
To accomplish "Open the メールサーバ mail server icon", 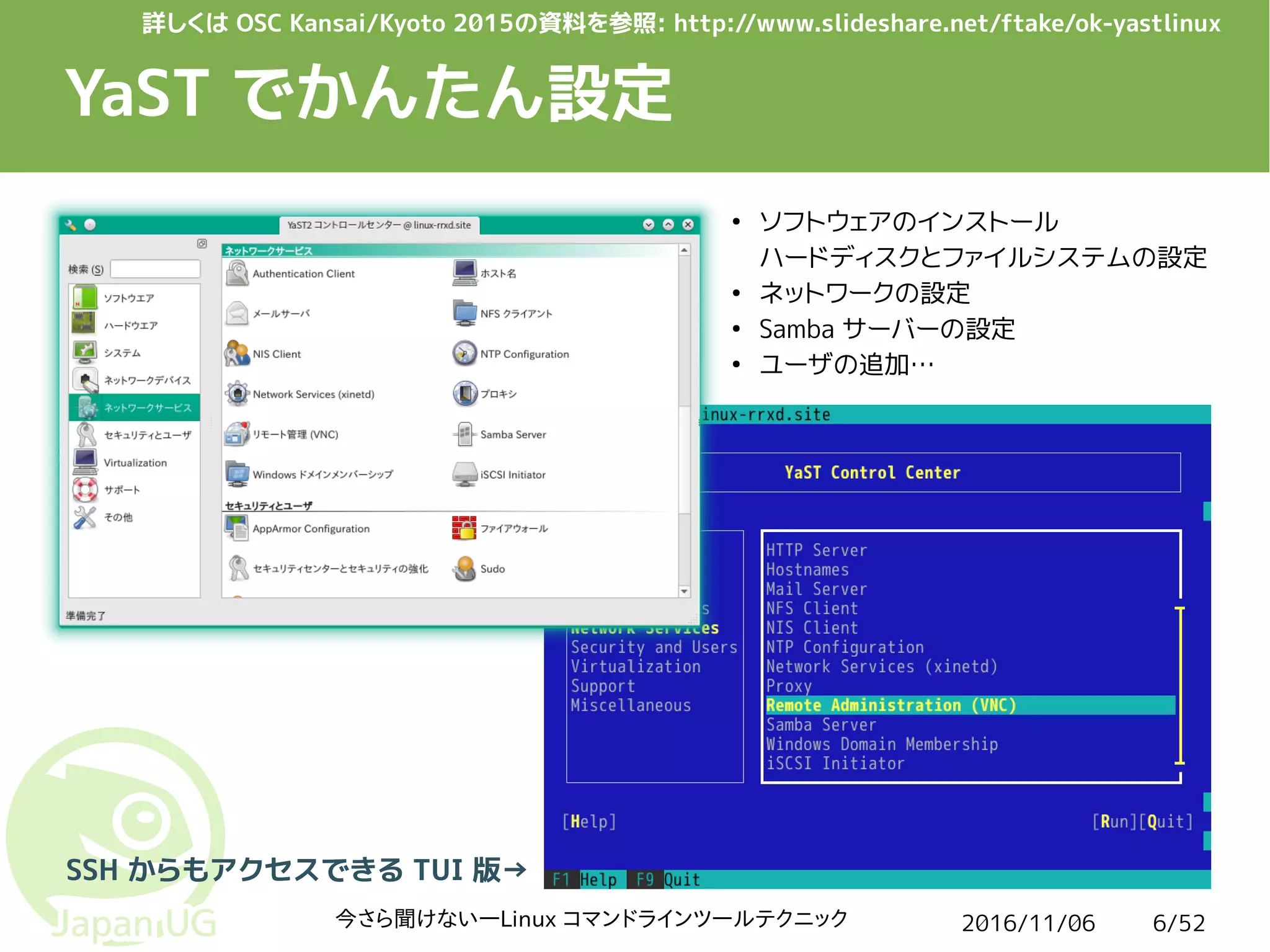I will click(237, 314).
